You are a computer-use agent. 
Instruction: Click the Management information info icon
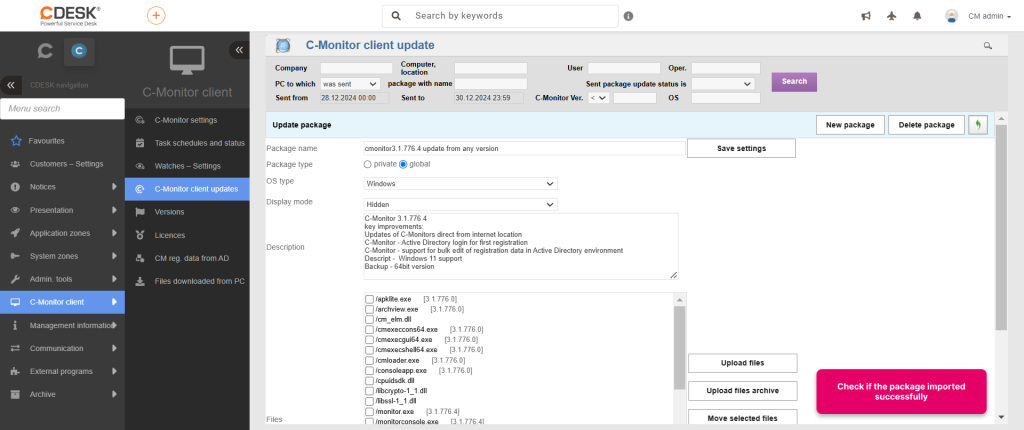pos(15,325)
